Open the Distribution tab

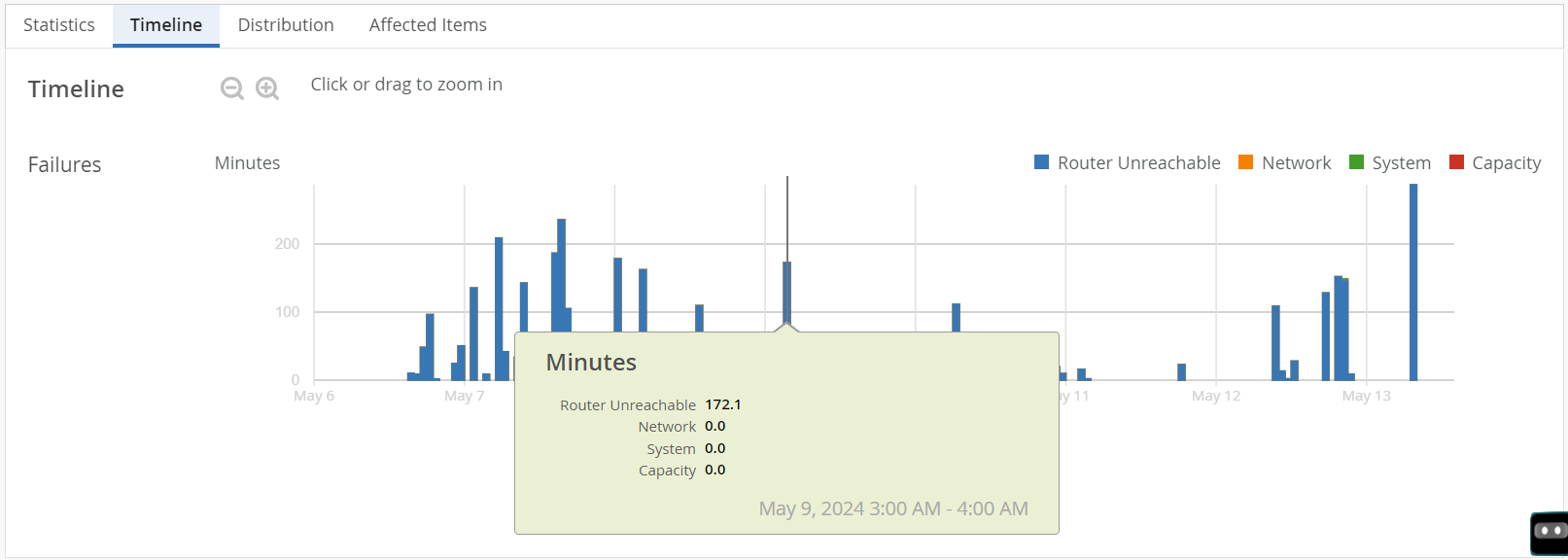(x=286, y=25)
